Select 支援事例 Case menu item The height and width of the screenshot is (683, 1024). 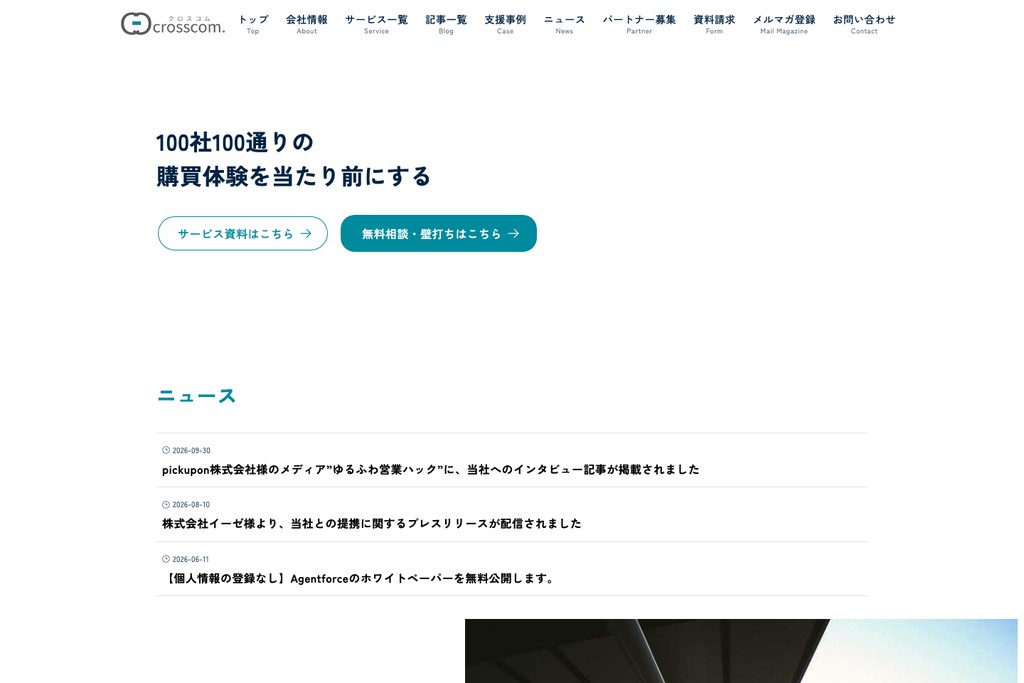(x=505, y=24)
